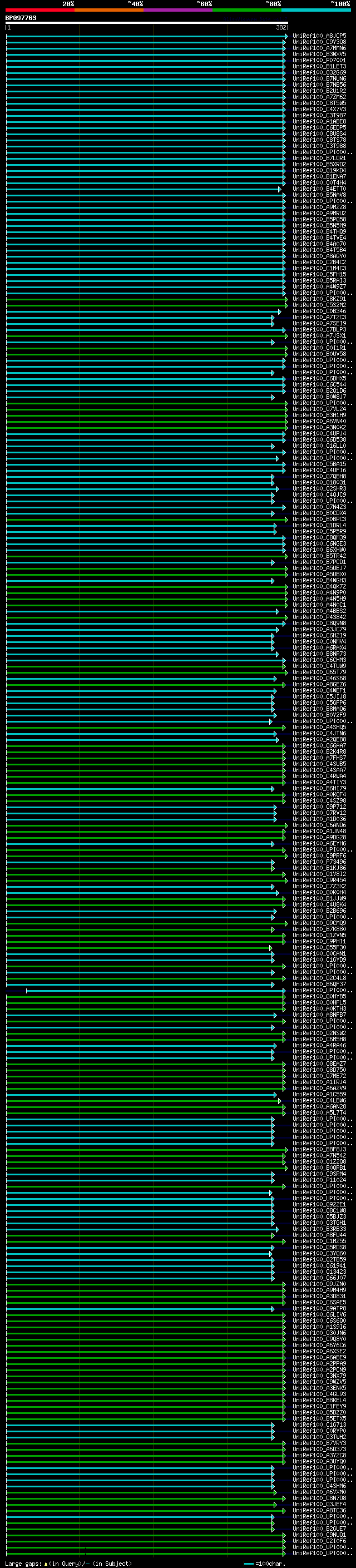
Task: Select the purple ~60% identity color bar
Action: click(177, 10)
